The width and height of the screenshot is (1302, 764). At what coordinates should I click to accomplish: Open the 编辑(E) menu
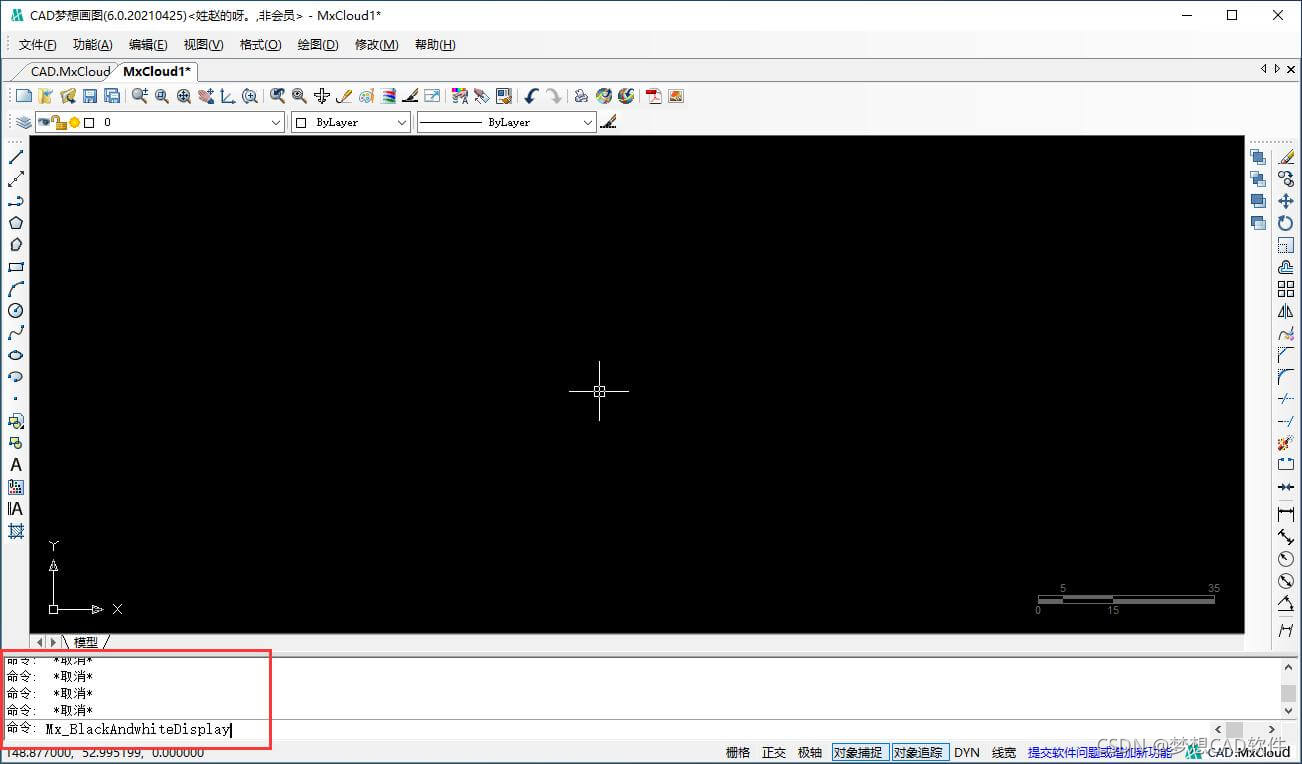point(148,45)
